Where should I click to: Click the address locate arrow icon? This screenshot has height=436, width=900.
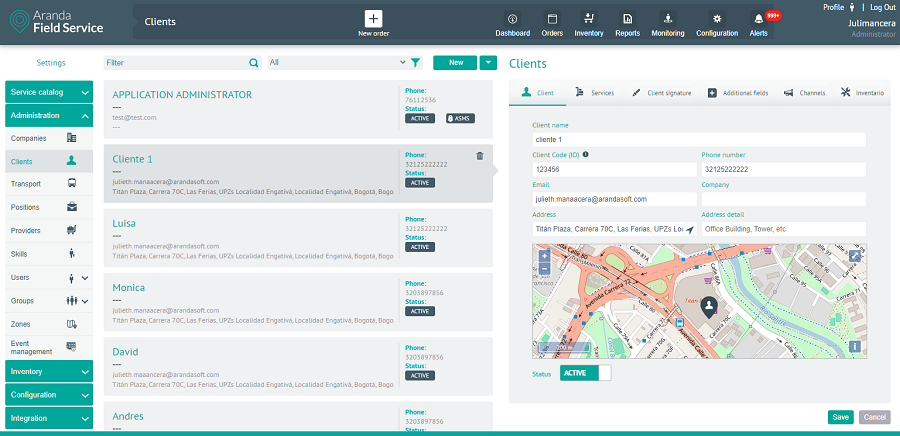pyautogui.click(x=690, y=229)
